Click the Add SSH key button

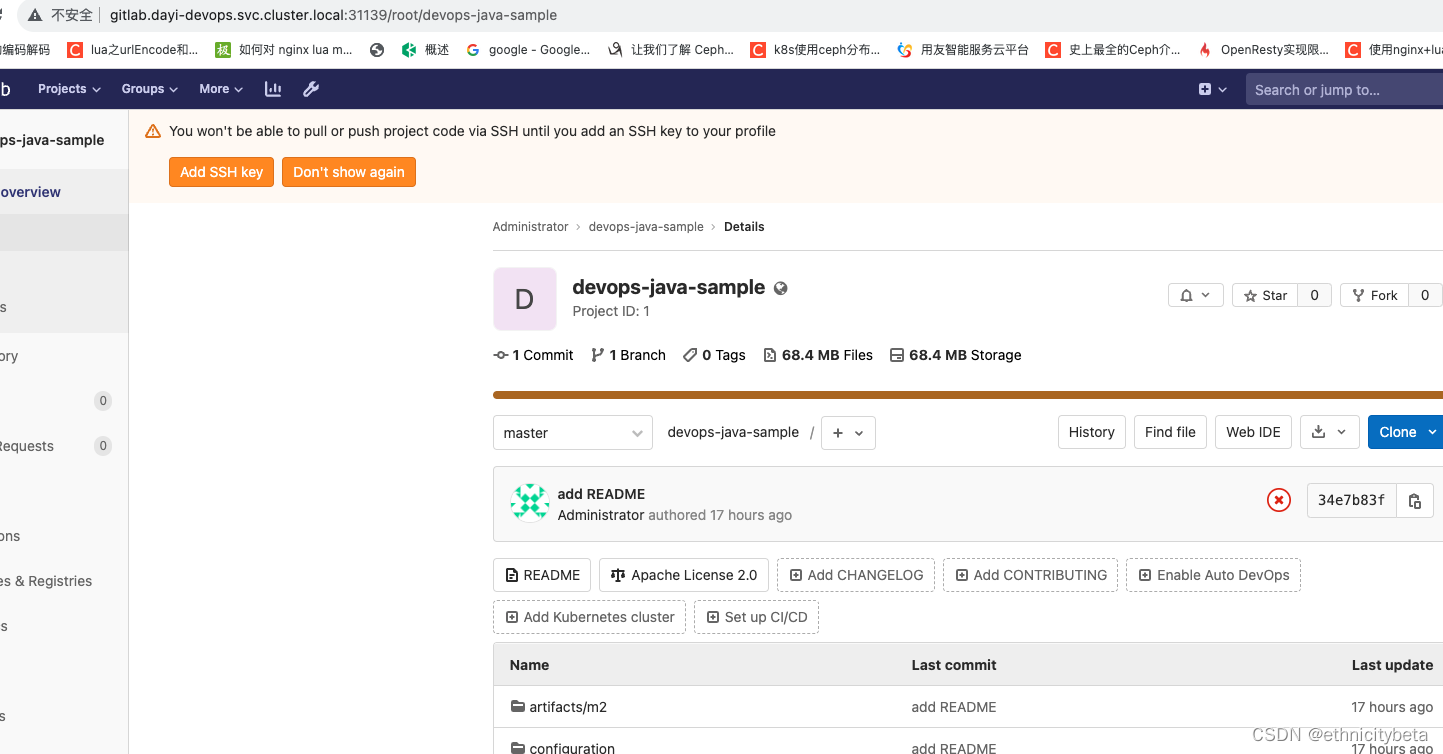(x=221, y=171)
